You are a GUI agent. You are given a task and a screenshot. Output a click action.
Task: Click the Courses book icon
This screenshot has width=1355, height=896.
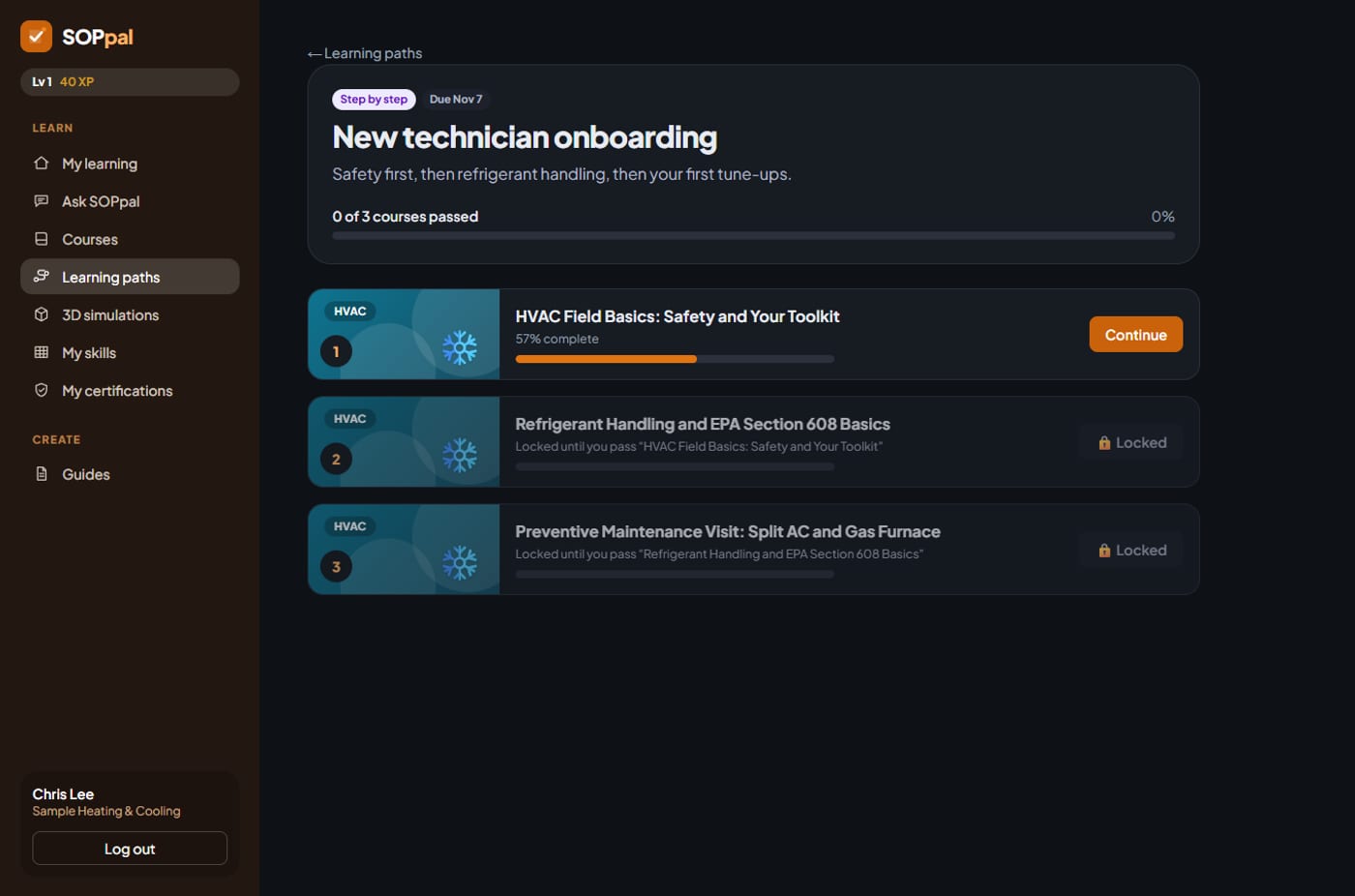click(x=41, y=239)
